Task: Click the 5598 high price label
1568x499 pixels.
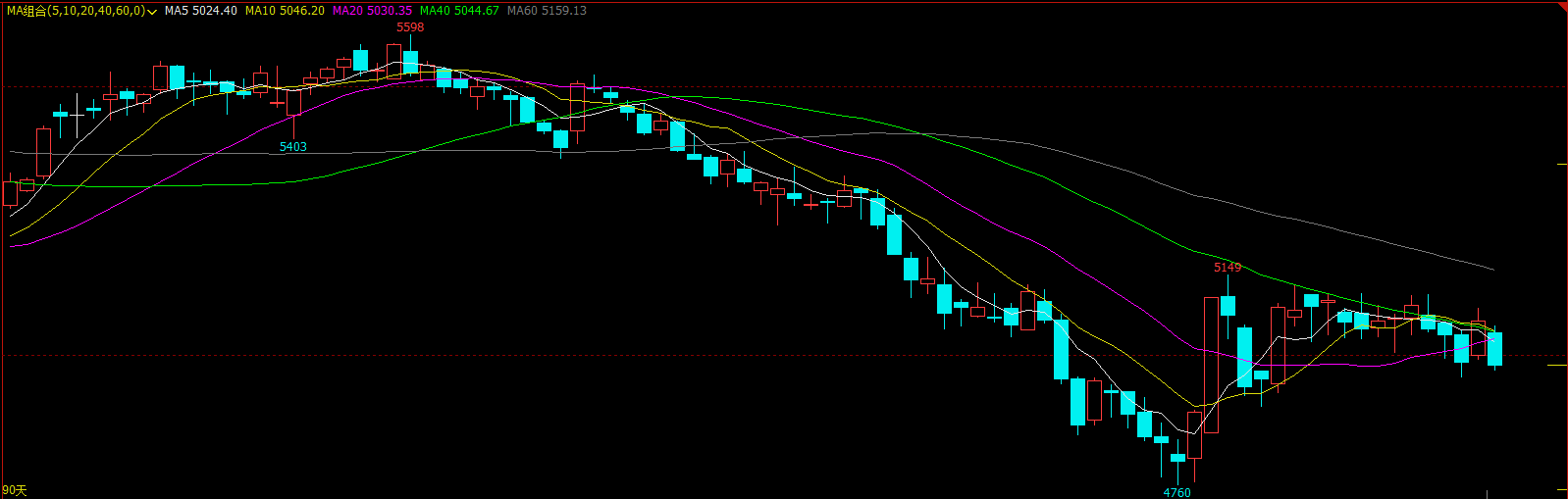Action: pyautogui.click(x=410, y=27)
